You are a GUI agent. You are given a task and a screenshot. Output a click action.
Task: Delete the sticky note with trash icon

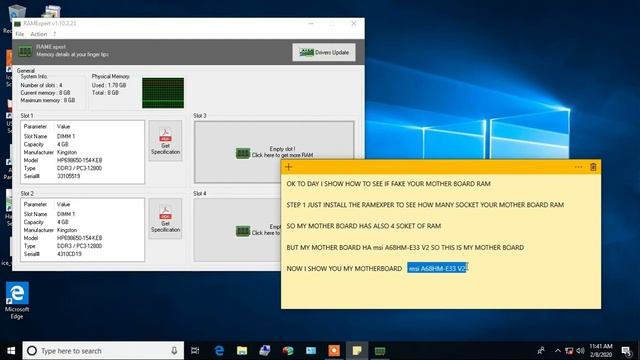click(x=593, y=167)
